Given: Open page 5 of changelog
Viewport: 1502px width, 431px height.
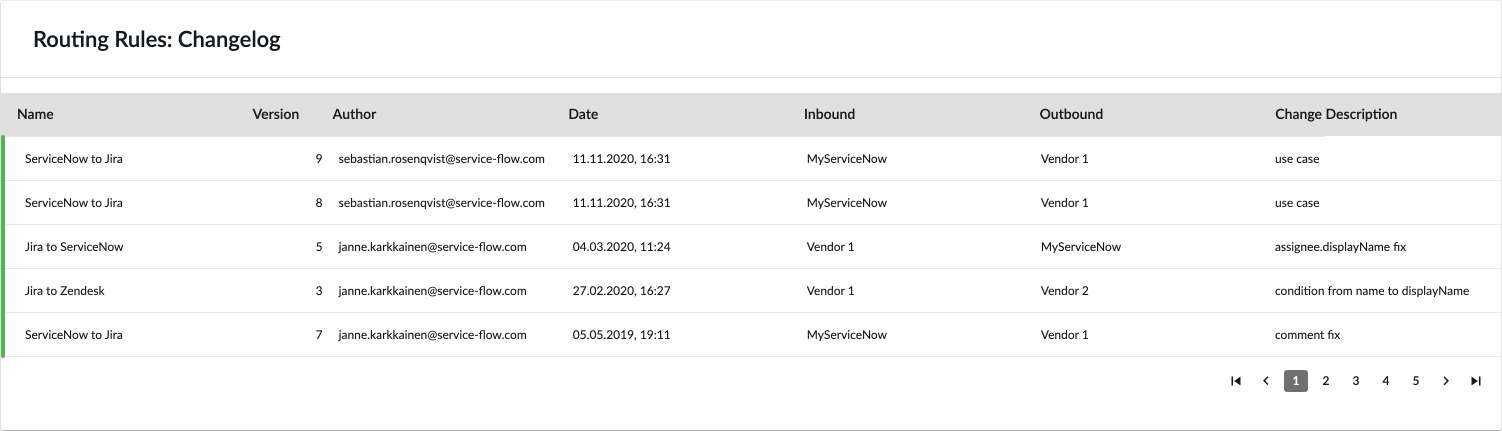Looking at the screenshot, I should 1416,381.
